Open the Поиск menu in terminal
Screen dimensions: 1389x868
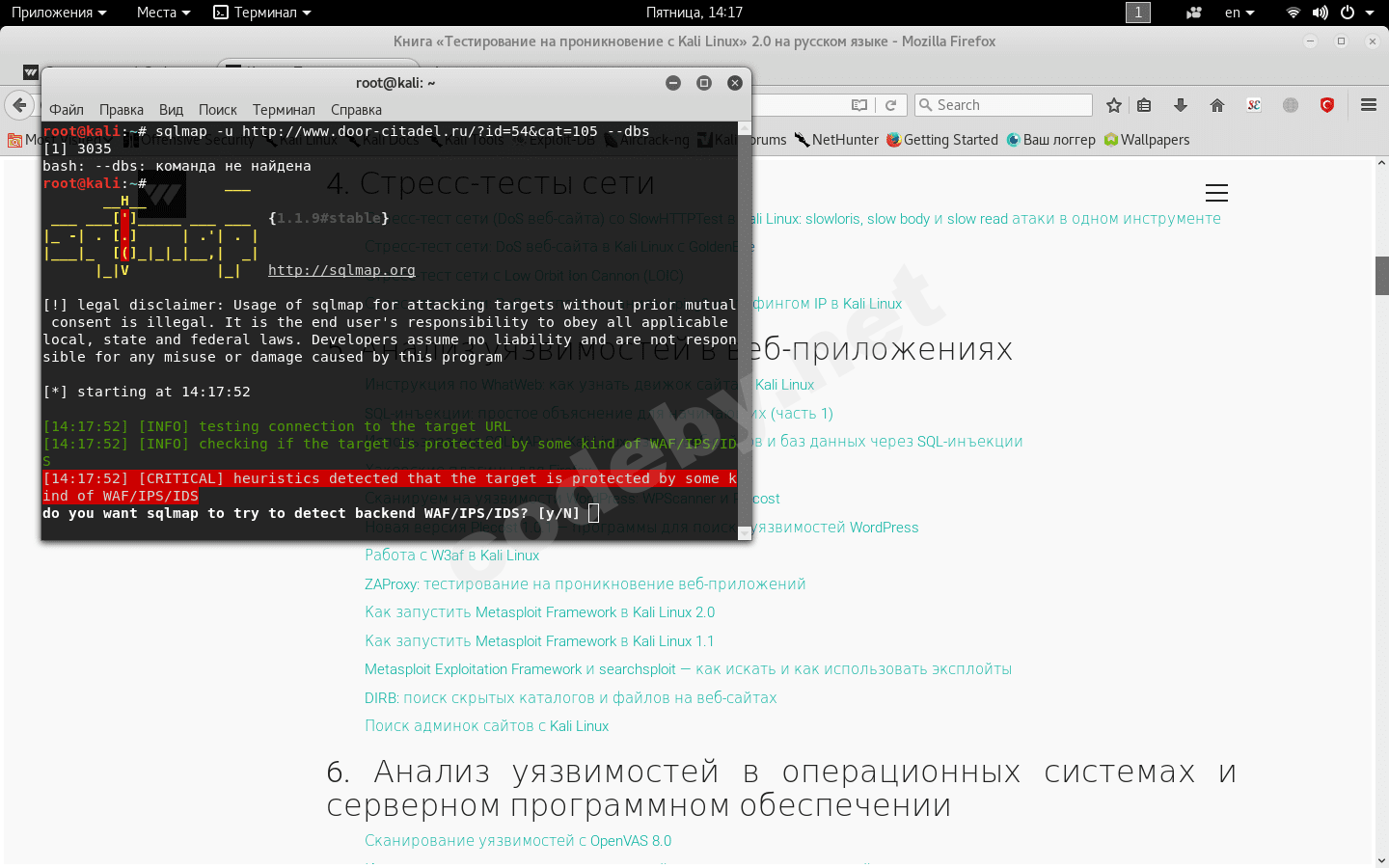pos(218,110)
